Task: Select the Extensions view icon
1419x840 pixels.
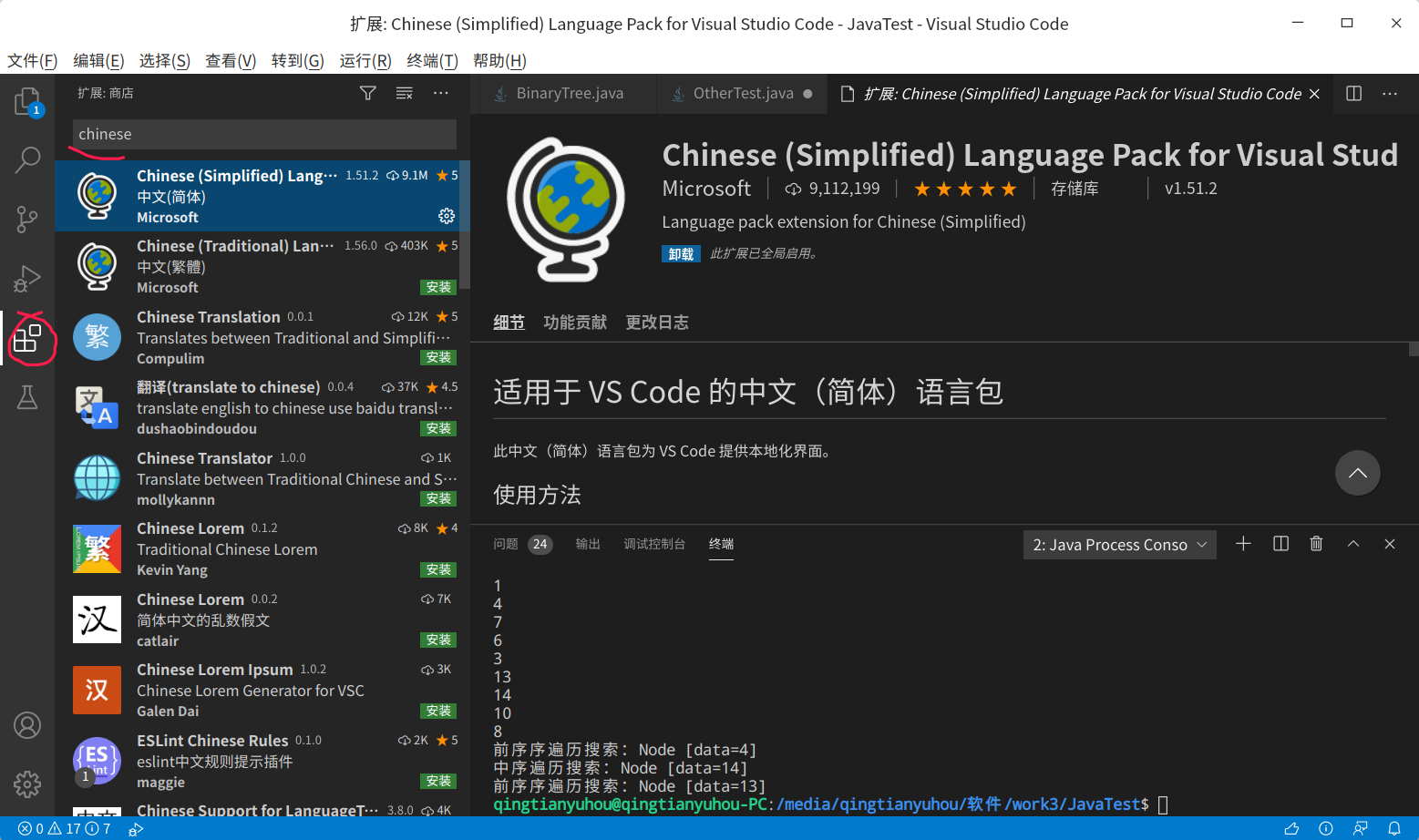Action: pyautogui.click(x=27, y=338)
